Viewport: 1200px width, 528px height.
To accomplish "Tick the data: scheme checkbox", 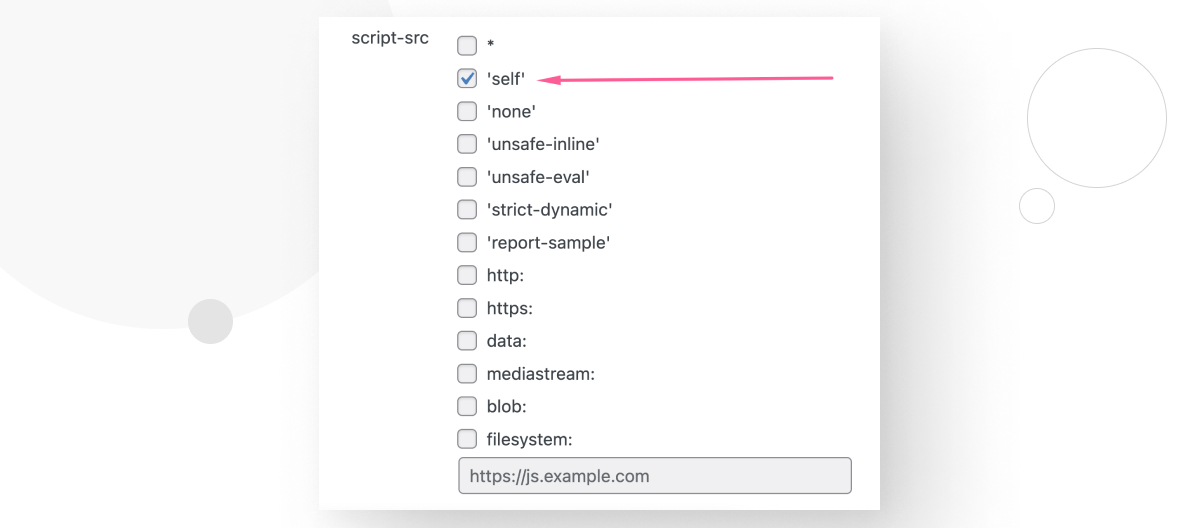I will pos(467,341).
